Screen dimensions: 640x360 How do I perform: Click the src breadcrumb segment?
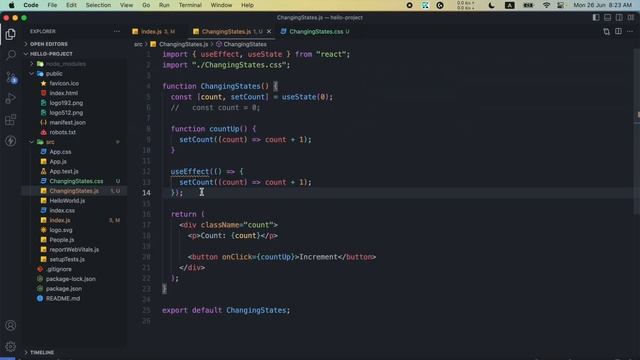click(x=138, y=44)
